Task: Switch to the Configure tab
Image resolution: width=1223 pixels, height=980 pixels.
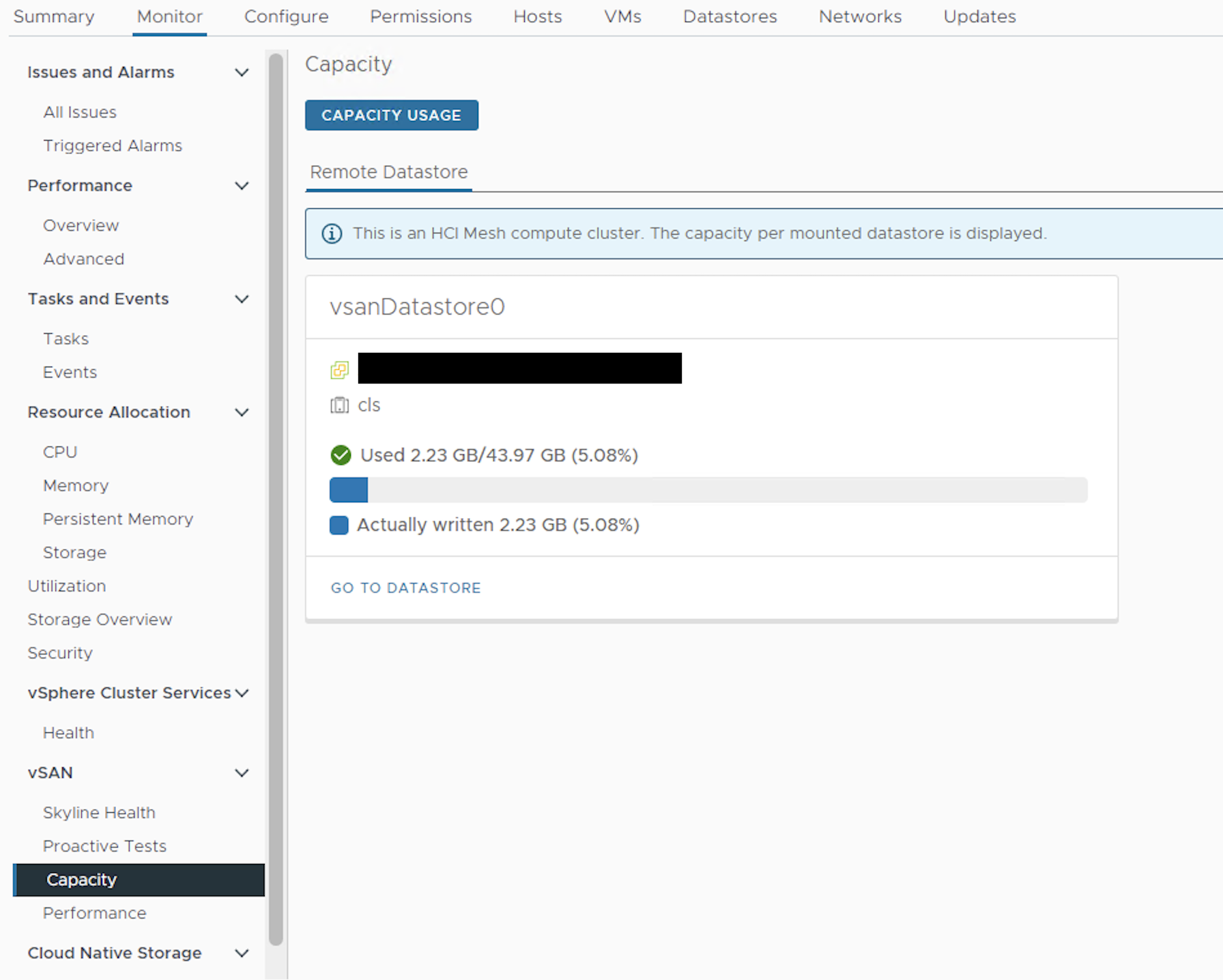Action: [x=286, y=16]
